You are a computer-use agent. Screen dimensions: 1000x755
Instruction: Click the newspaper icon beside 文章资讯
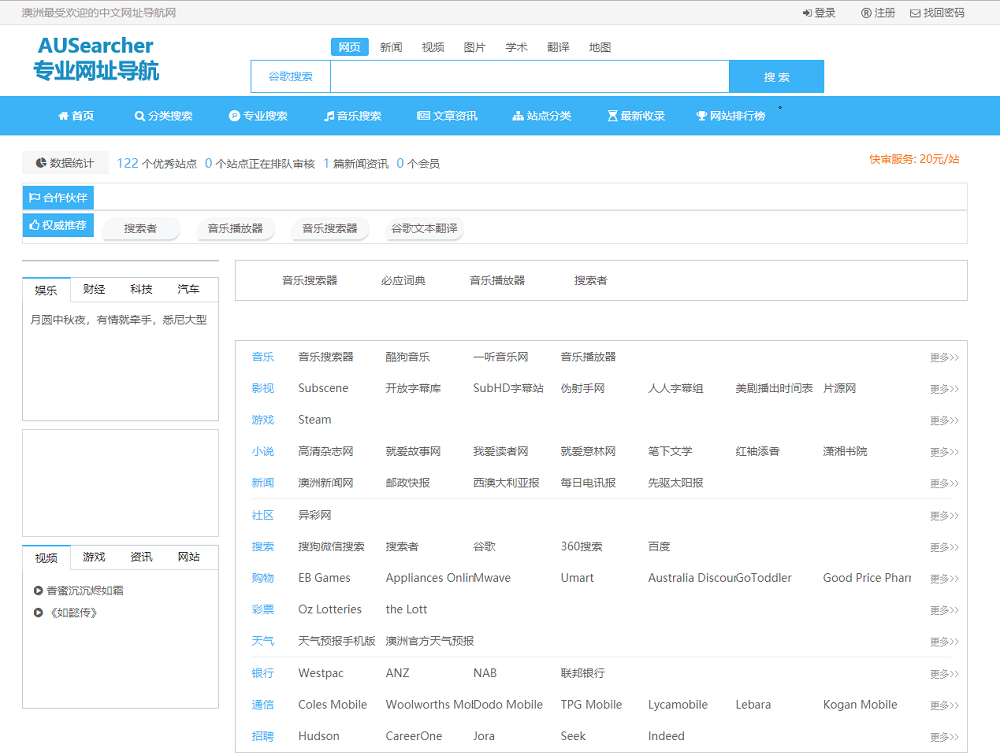423,115
